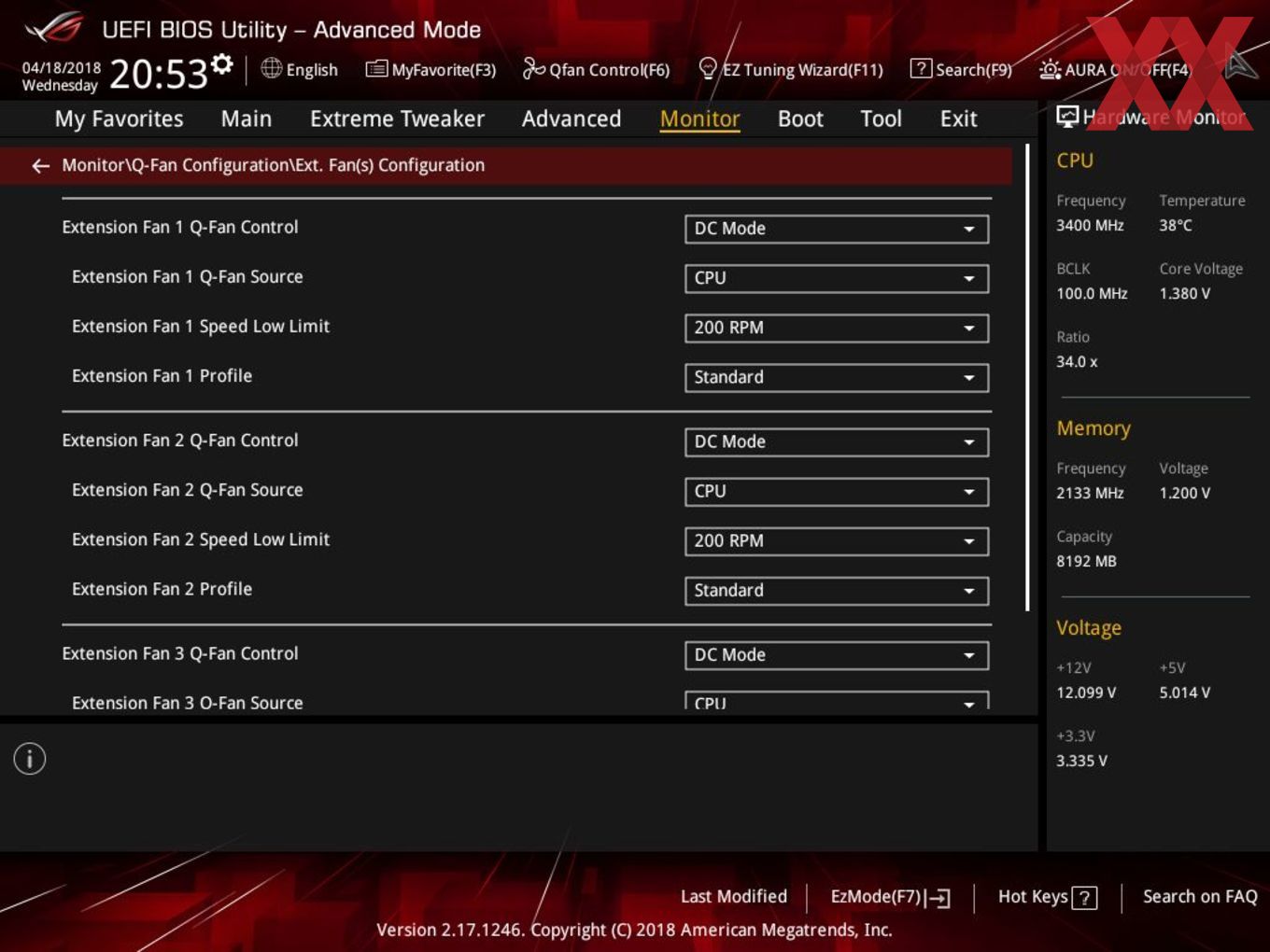The image size is (1270, 952).
Task: Switch to Extreme Tweaker tab
Action: tap(397, 119)
